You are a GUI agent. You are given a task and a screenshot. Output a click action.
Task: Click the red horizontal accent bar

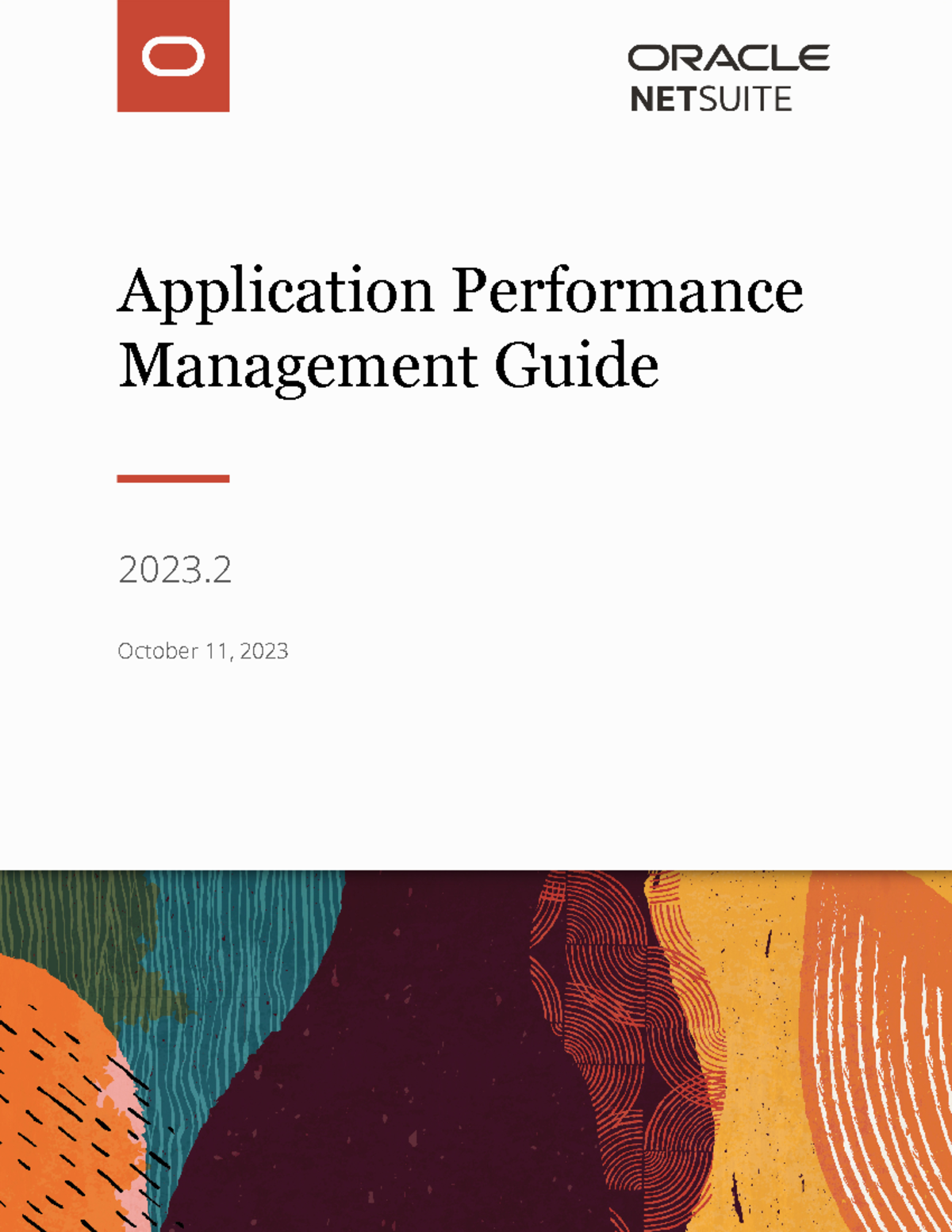[x=174, y=478]
